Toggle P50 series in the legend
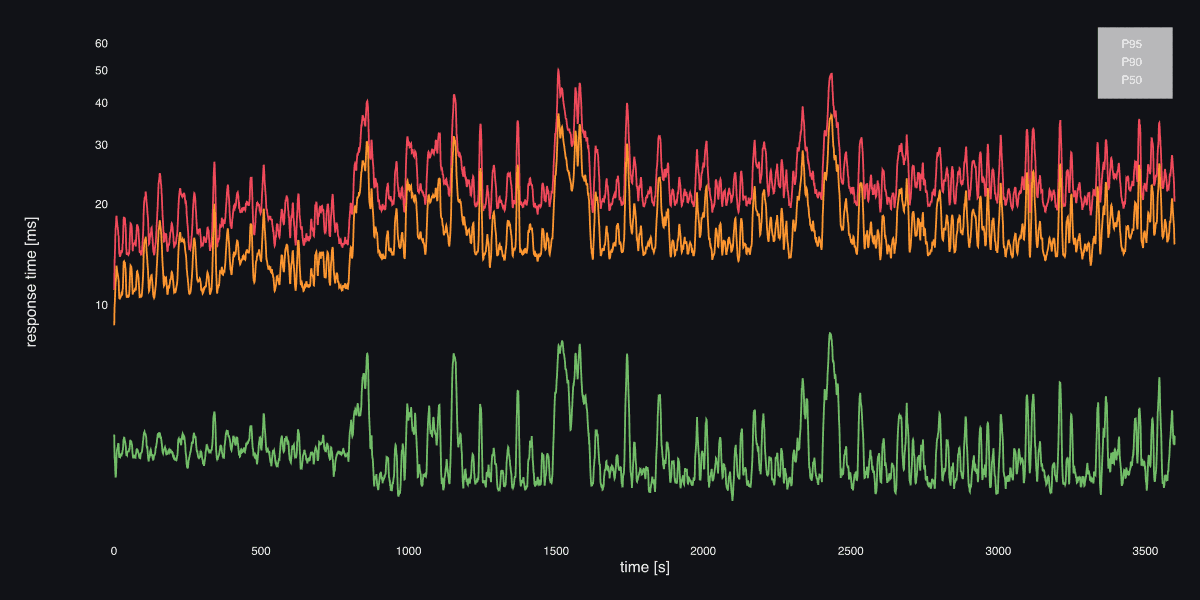Viewport: 1200px width, 600px height. pyautogui.click(x=1132, y=80)
